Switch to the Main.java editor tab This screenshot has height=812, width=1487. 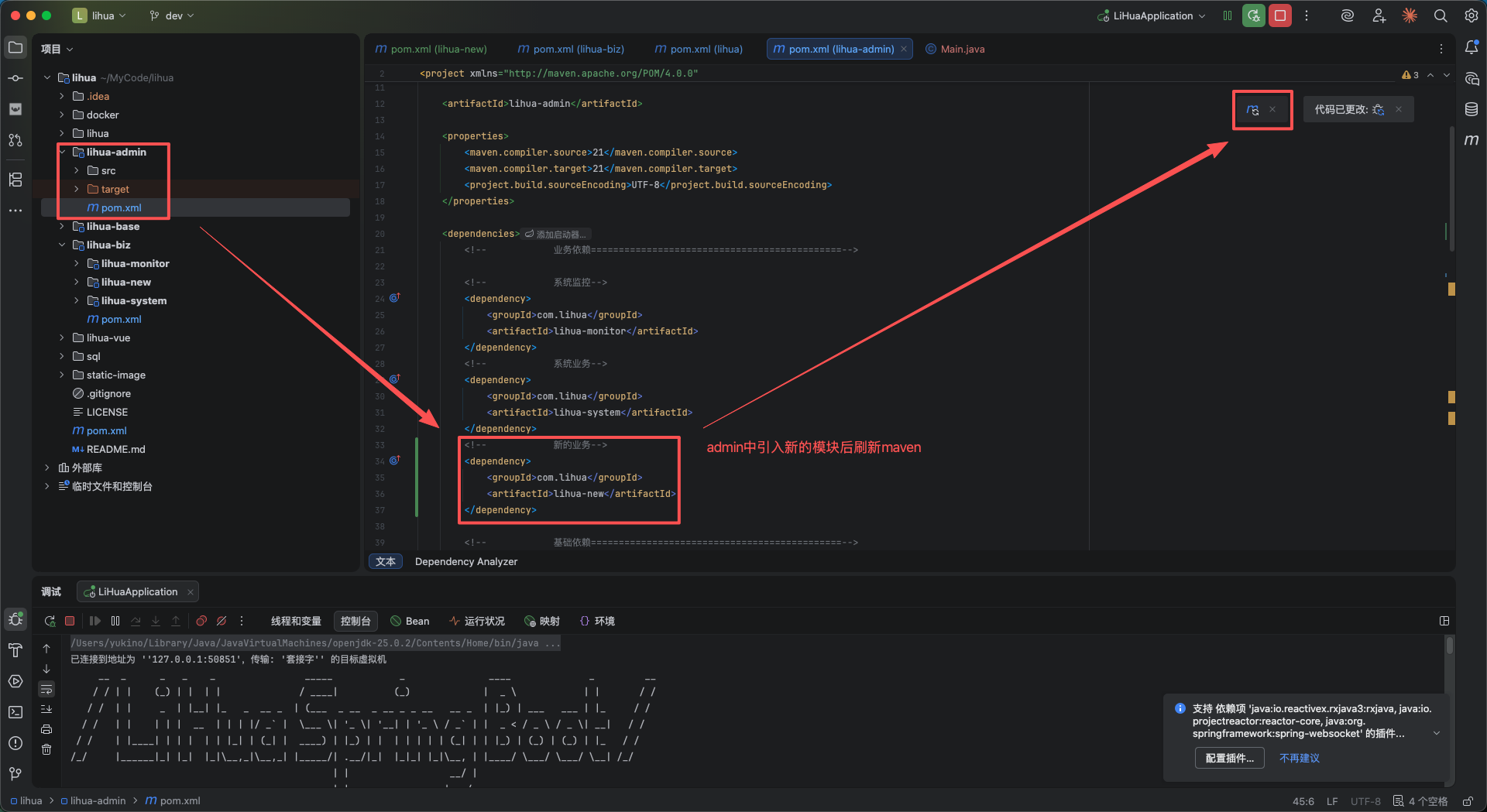point(962,49)
